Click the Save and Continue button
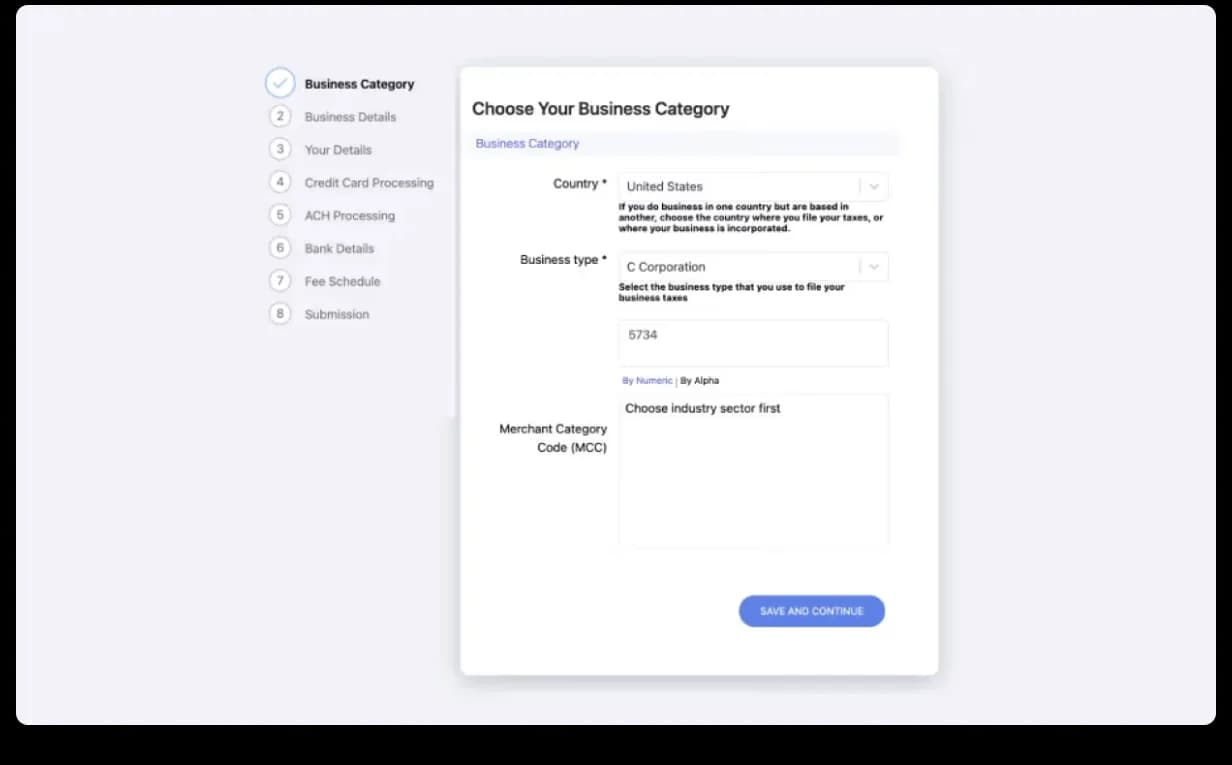 812,611
